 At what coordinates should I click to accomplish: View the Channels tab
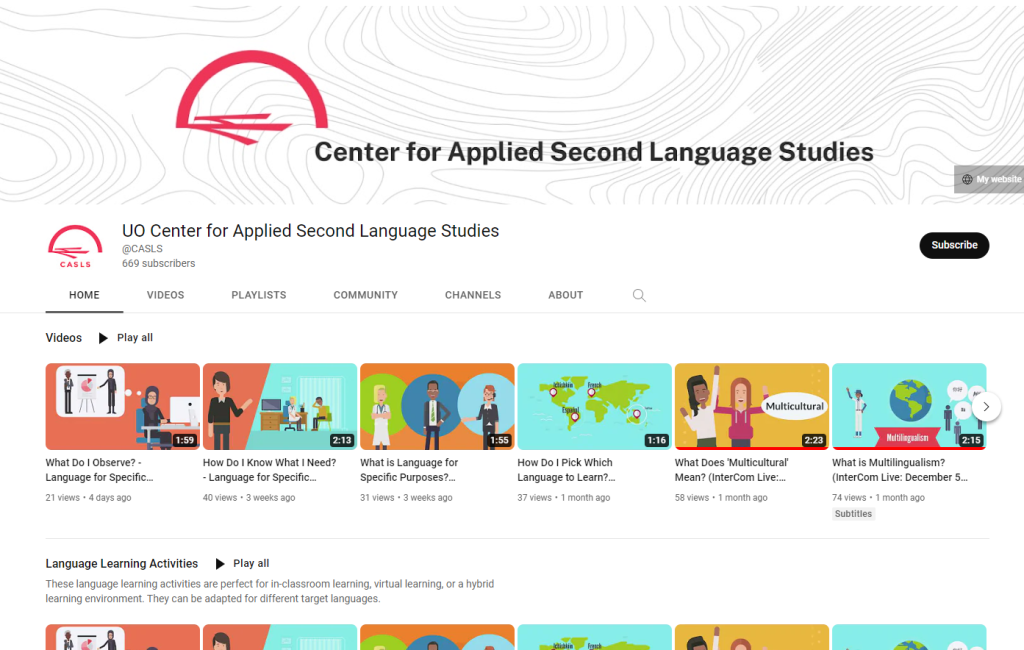tap(473, 295)
